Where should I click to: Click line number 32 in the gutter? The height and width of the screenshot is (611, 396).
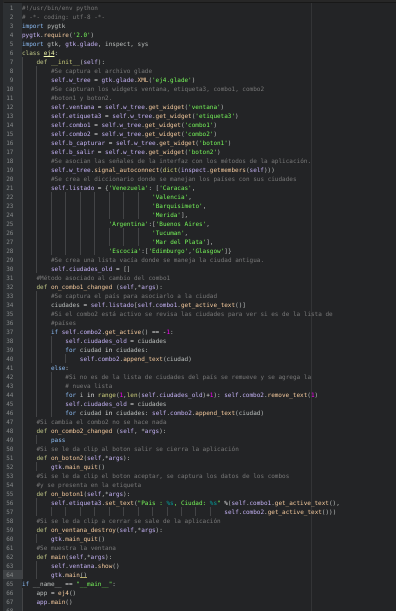9,287
